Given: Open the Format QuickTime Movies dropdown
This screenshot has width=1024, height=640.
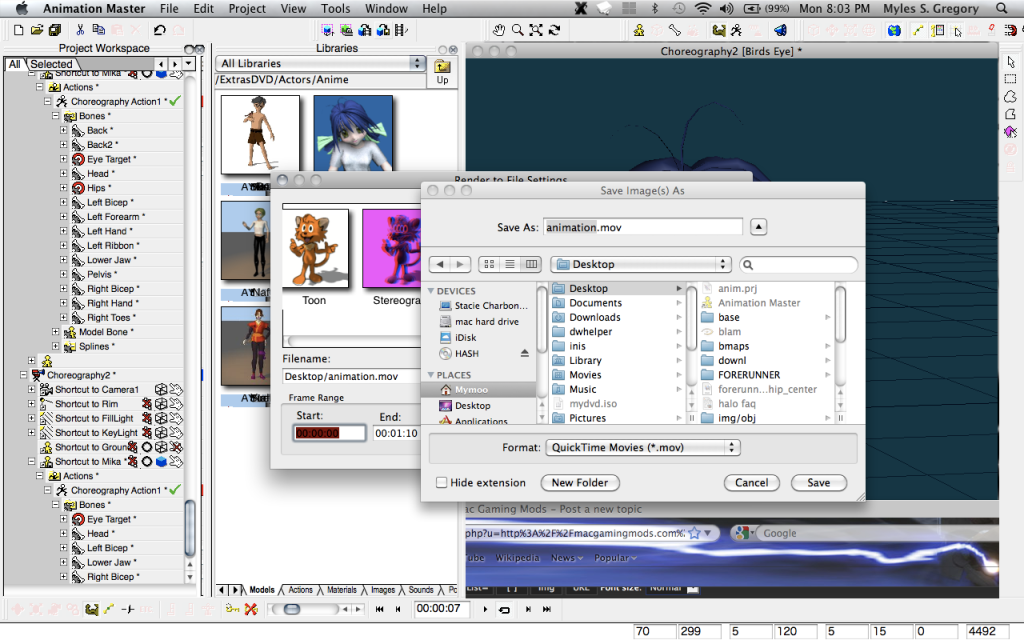Looking at the screenshot, I should click(x=643, y=448).
